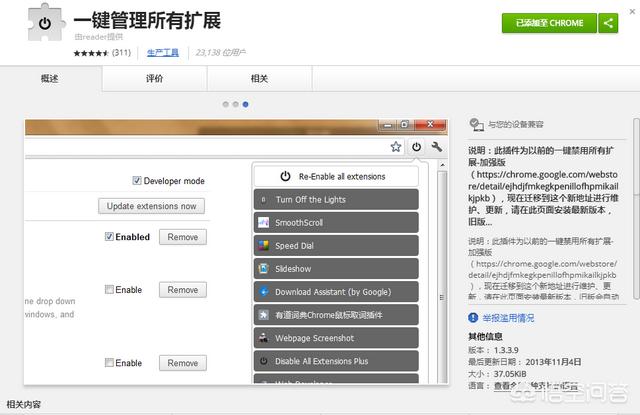Click the bottom Remove button
Image resolution: width=640 pixels, height=415 pixels.
coord(183,363)
